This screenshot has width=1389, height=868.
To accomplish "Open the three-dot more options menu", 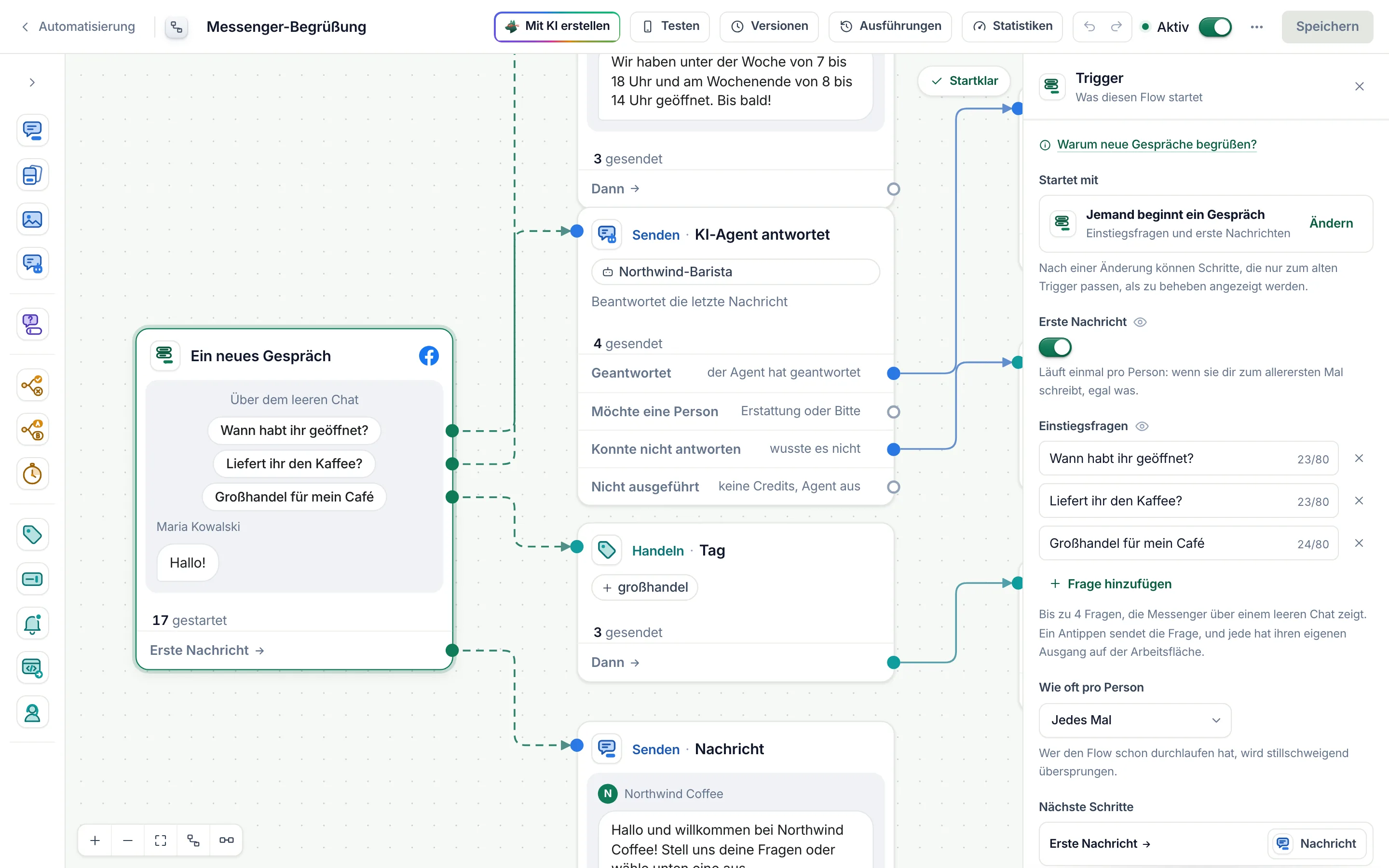I will (x=1256, y=27).
